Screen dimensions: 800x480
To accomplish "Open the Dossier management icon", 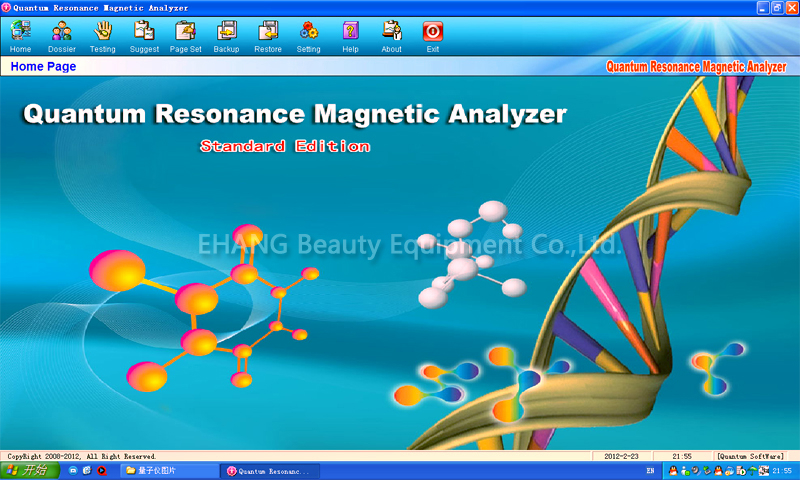I will 61,36.
